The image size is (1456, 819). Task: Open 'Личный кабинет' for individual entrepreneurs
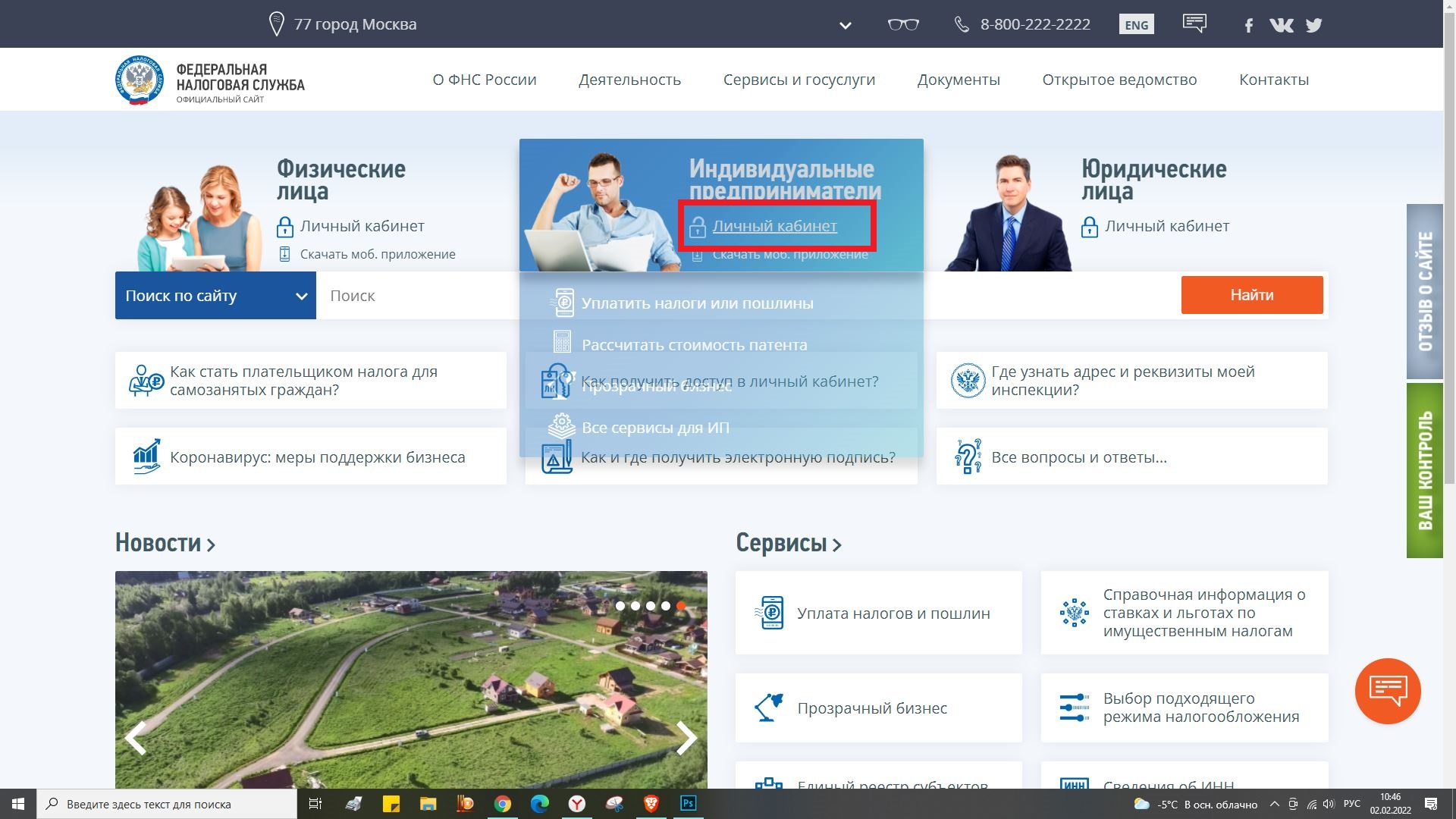[x=774, y=226]
